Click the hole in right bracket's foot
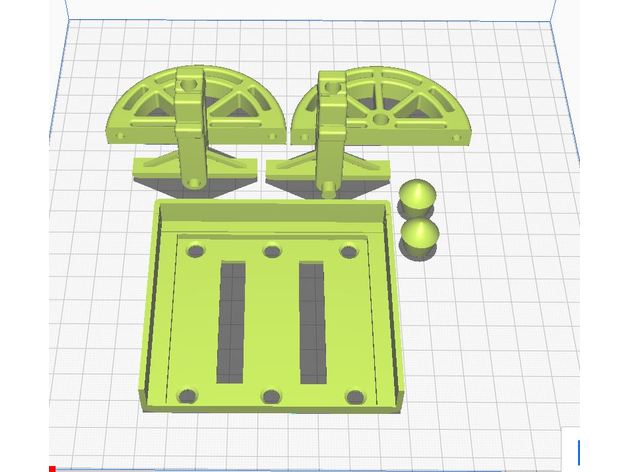This screenshot has height=472, width=628. (327, 186)
